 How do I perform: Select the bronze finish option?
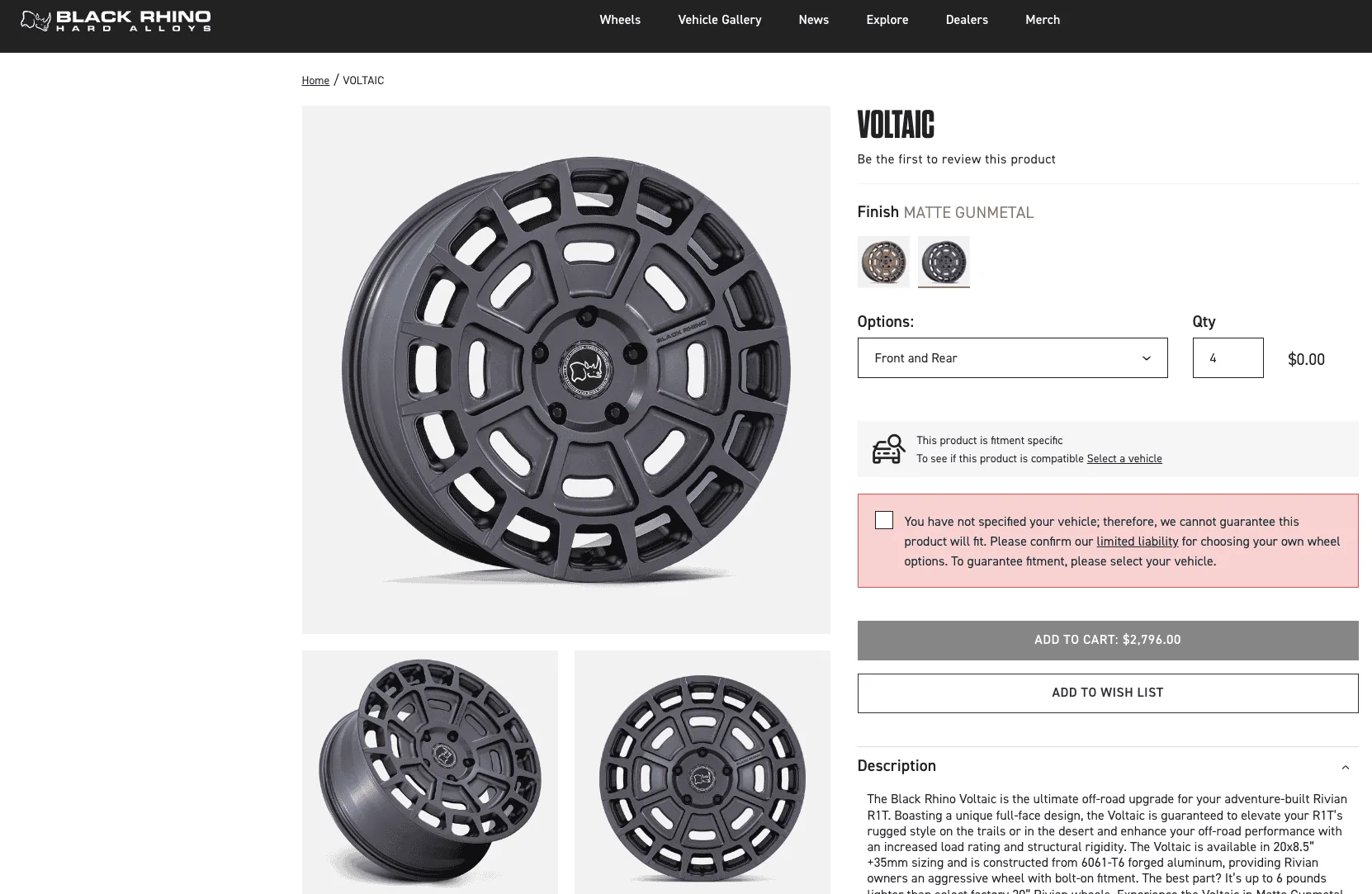point(883,262)
